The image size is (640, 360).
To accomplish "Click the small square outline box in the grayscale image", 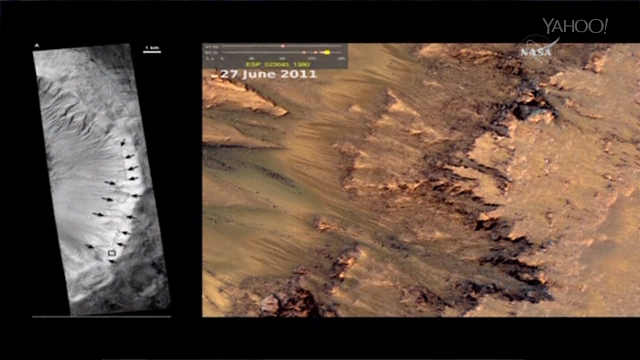I will (112, 253).
